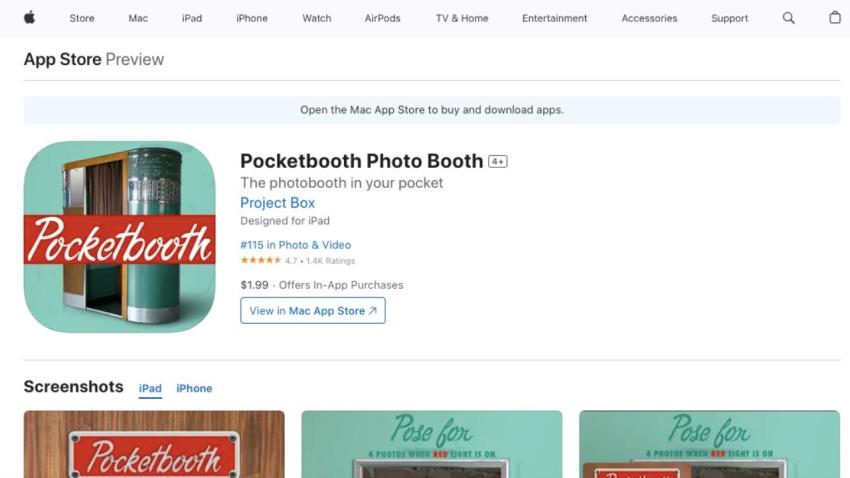This screenshot has height=478, width=850.
Task: Click the Screenshots section heading
Action: pyautogui.click(x=73, y=386)
